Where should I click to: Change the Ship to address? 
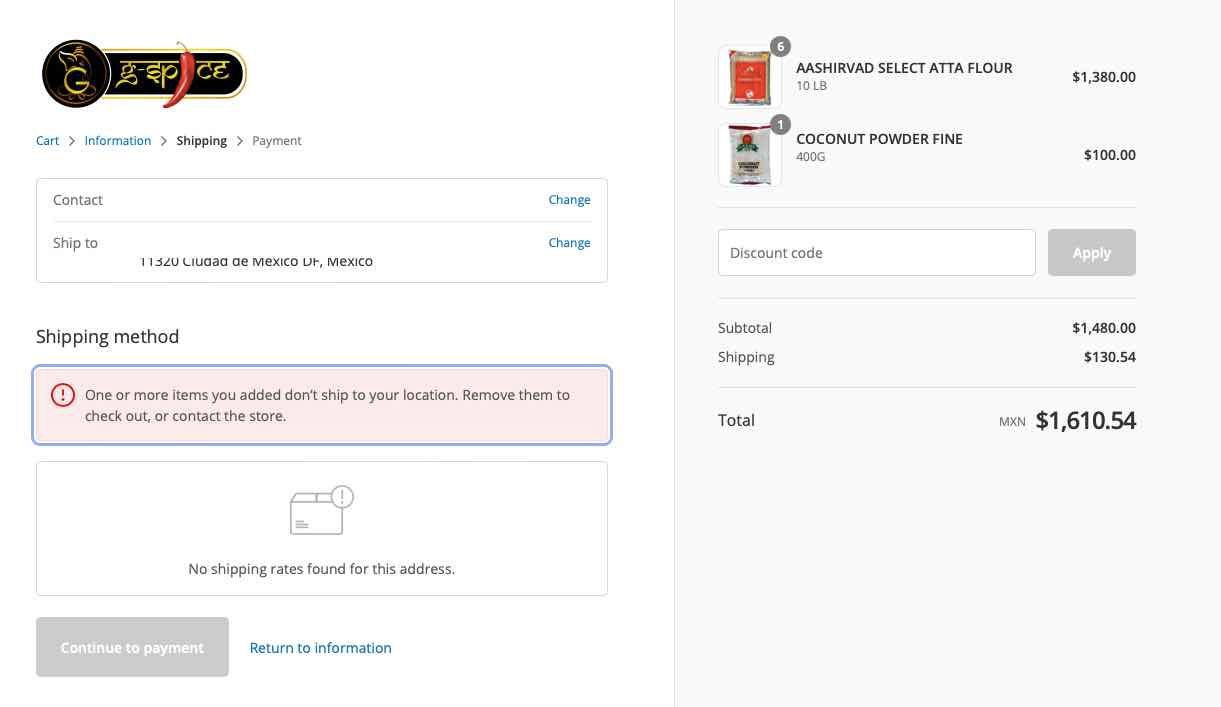click(569, 243)
